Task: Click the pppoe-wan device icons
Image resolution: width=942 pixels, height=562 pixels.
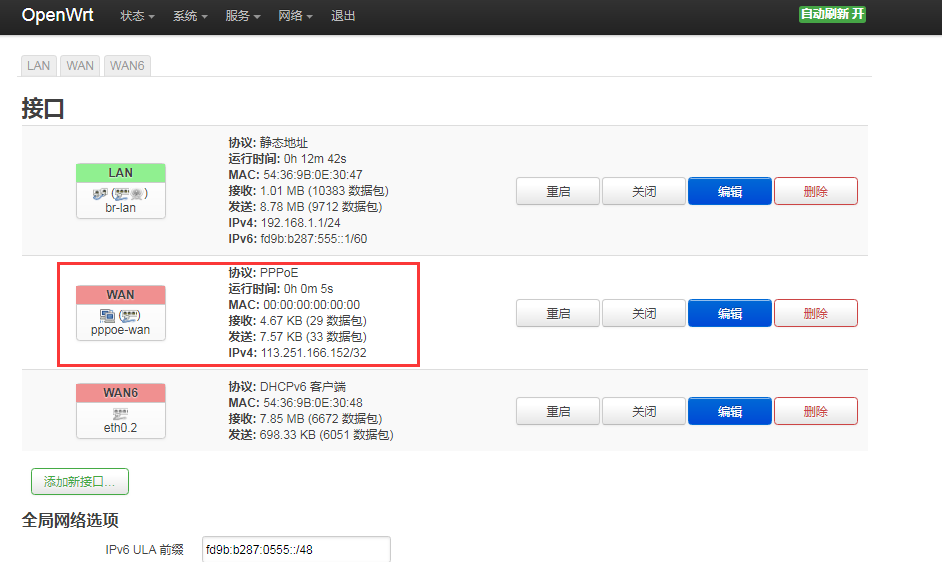Action: pos(120,316)
